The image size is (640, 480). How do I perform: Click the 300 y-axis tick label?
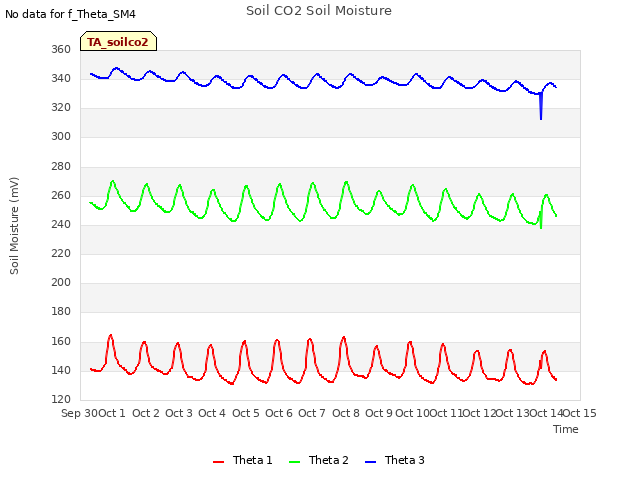coord(61,137)
